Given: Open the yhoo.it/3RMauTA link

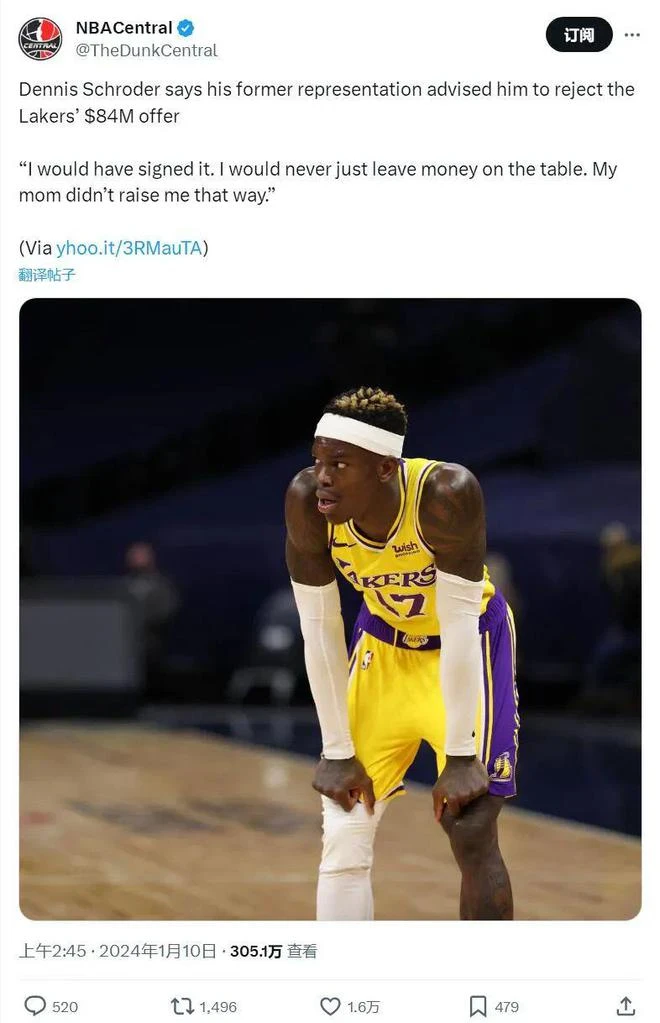Looking at the screenshot, I should [x=129, y=248].
